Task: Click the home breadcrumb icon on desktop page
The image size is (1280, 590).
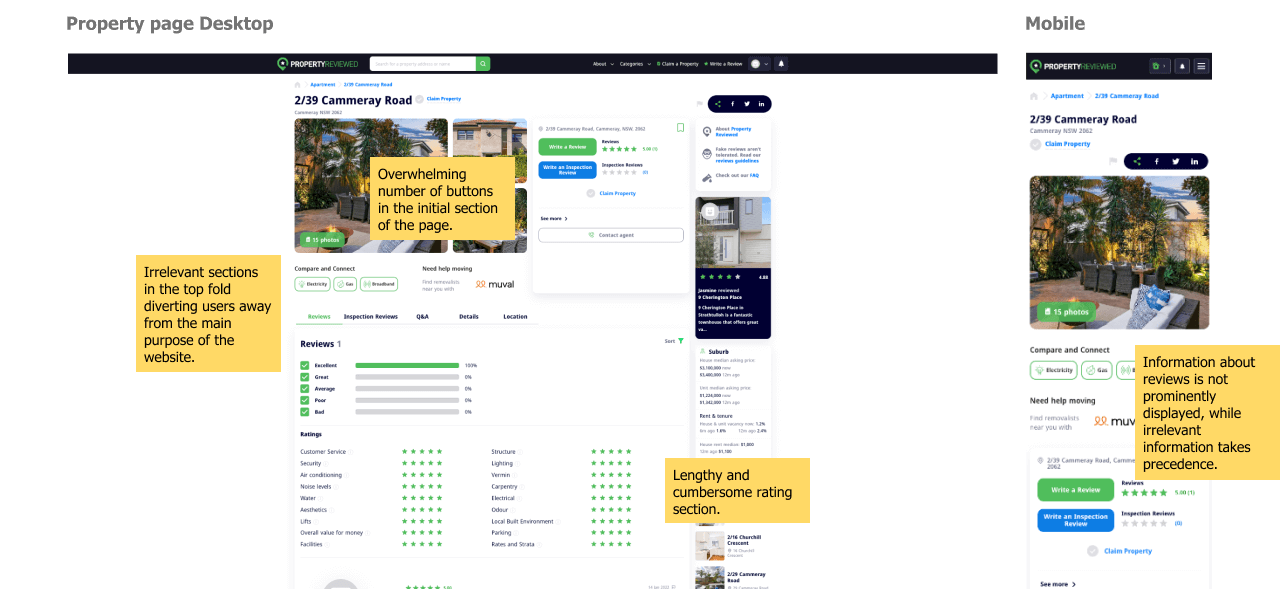Action: (x=297, y=85)
